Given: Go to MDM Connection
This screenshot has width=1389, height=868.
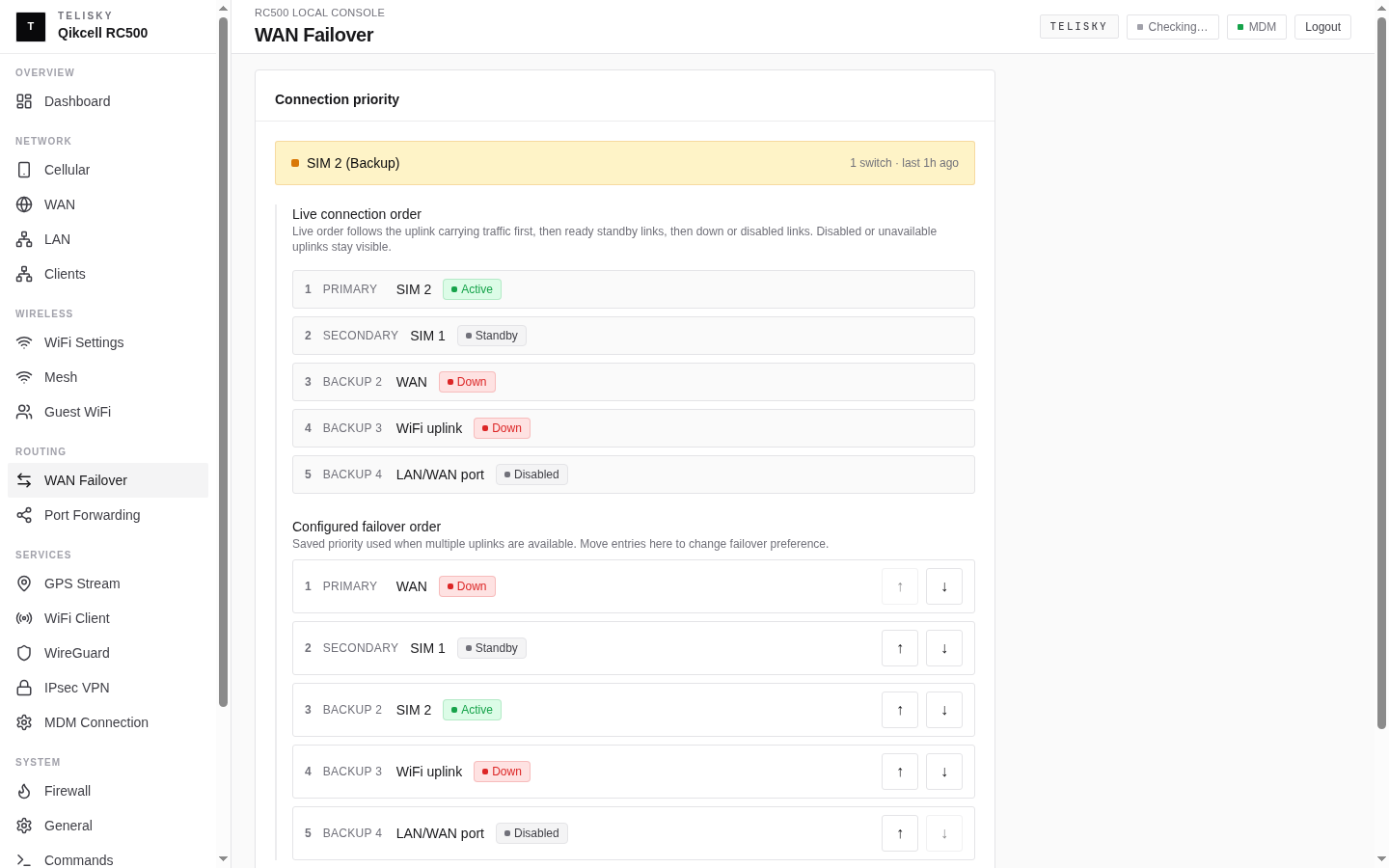Looking at the screenshot, I should point(108,722).
